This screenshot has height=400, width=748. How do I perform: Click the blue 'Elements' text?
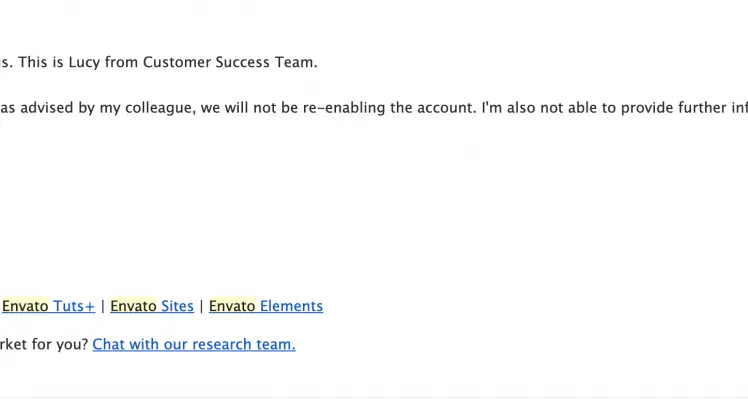tap(291, 306)
